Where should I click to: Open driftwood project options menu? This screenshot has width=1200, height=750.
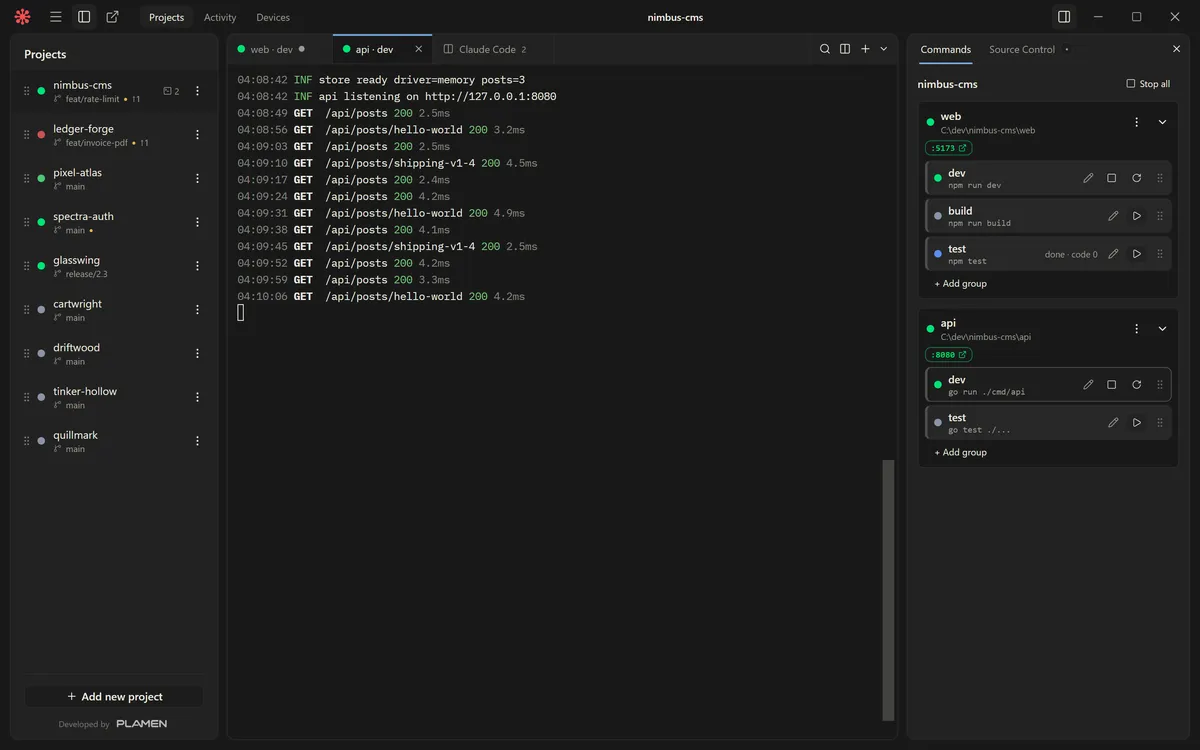pos(197,353)
